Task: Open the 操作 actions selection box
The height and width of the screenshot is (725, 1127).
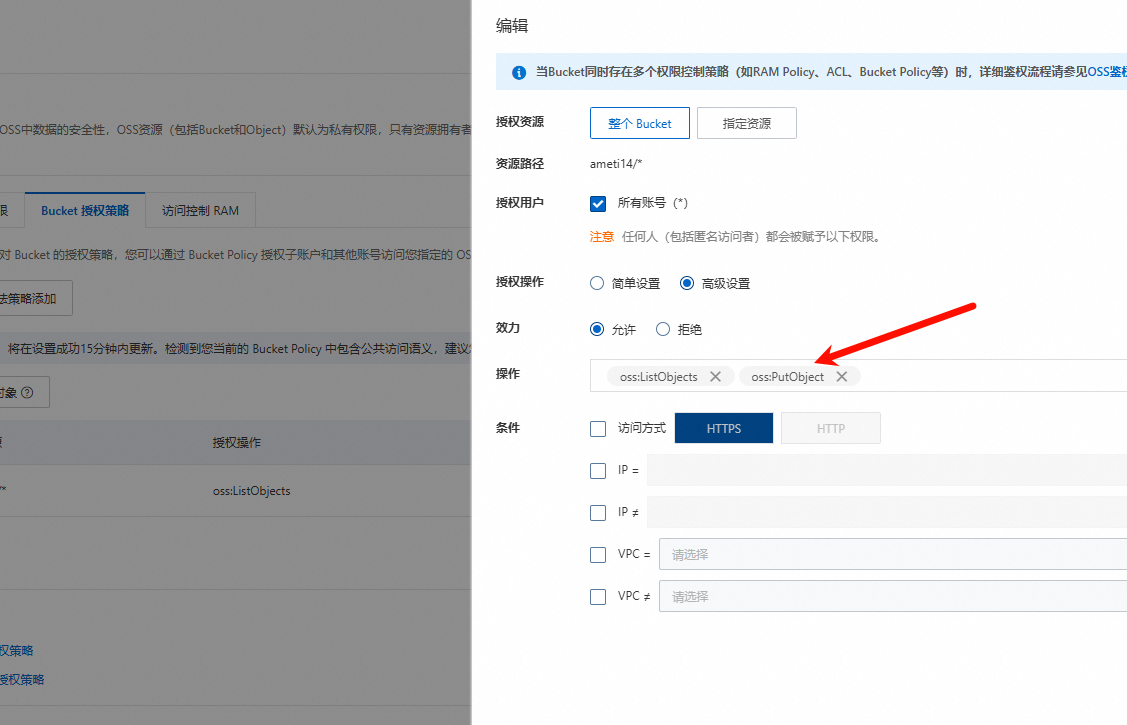Action: tap(990, 376)
